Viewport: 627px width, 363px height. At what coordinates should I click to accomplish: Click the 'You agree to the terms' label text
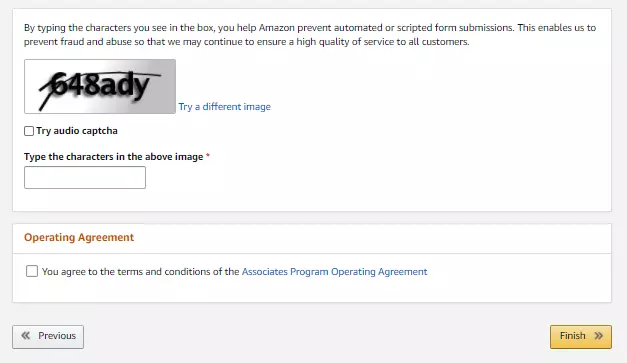tap(140, 272)
